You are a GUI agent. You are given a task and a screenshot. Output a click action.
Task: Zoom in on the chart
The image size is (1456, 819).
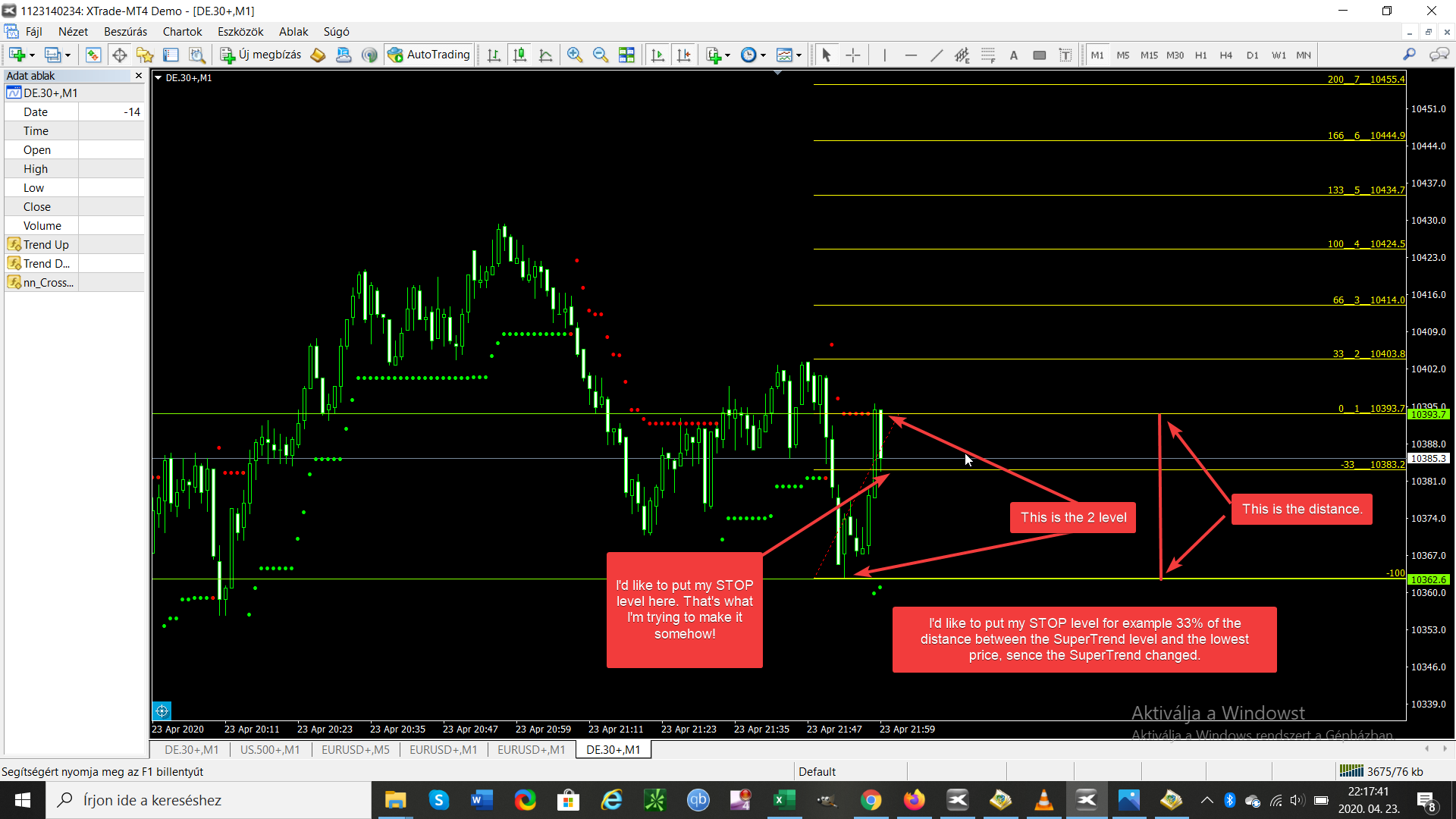pos(575,55)
